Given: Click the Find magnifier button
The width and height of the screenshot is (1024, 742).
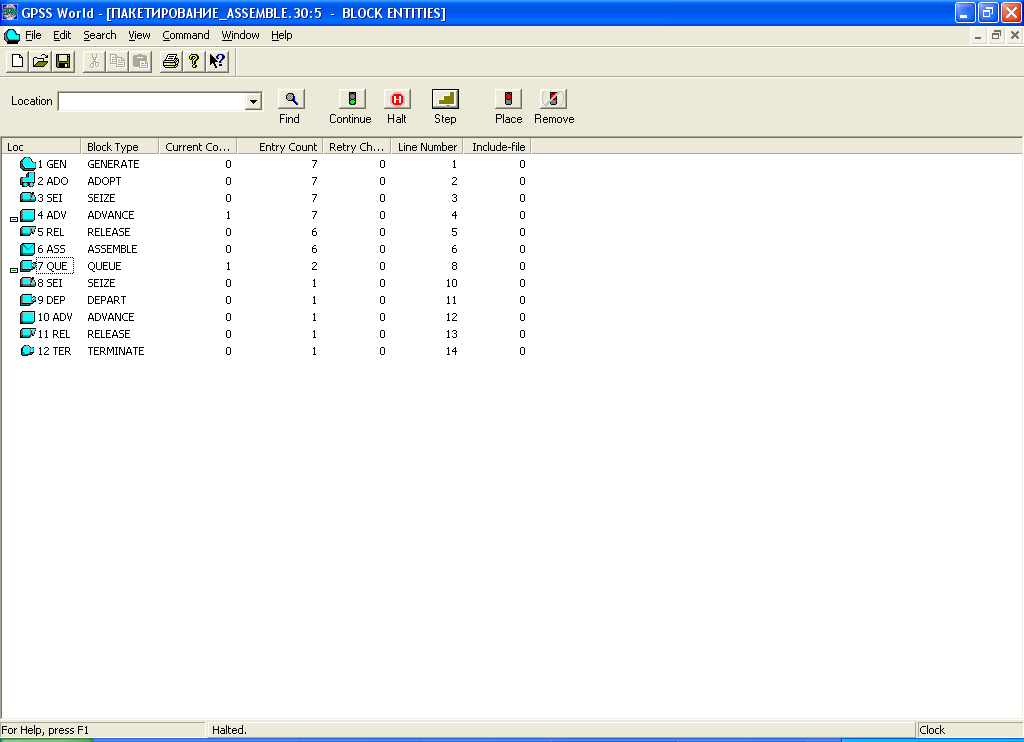Looking at the screenshot, I should (291, 99).
